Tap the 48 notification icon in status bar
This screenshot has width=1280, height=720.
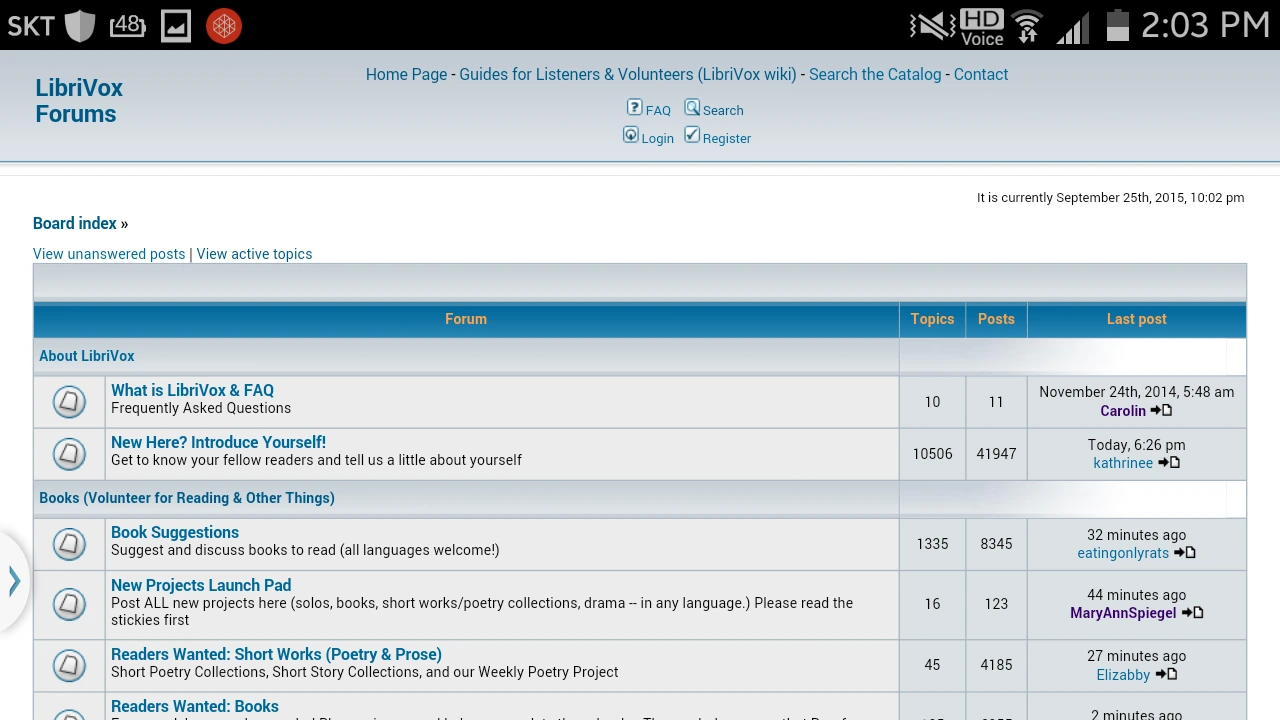pos(128,26)
